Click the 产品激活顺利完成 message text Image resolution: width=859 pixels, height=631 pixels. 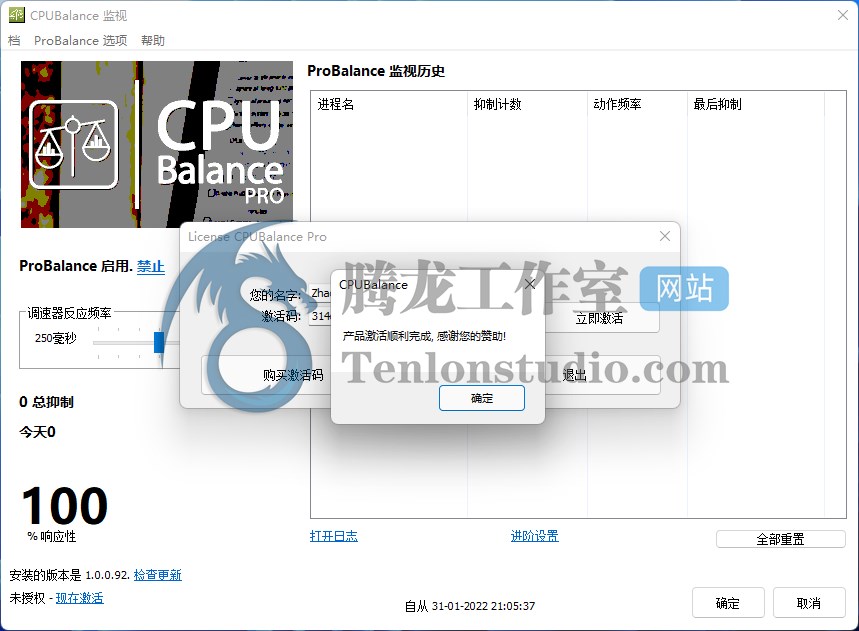[424, 336]
